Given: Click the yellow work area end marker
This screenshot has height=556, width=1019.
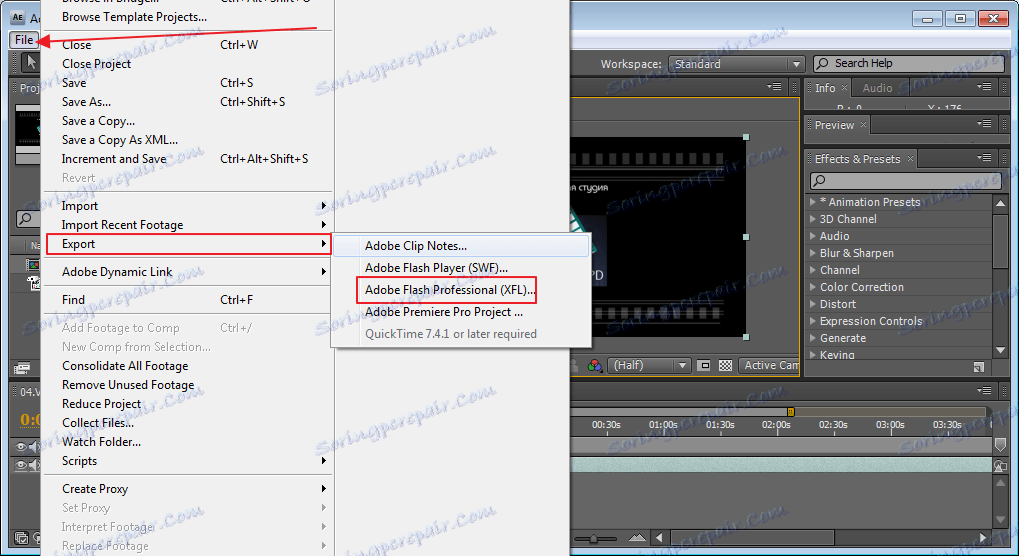Looking at the screenshot, I should click(x=790, y=411).
